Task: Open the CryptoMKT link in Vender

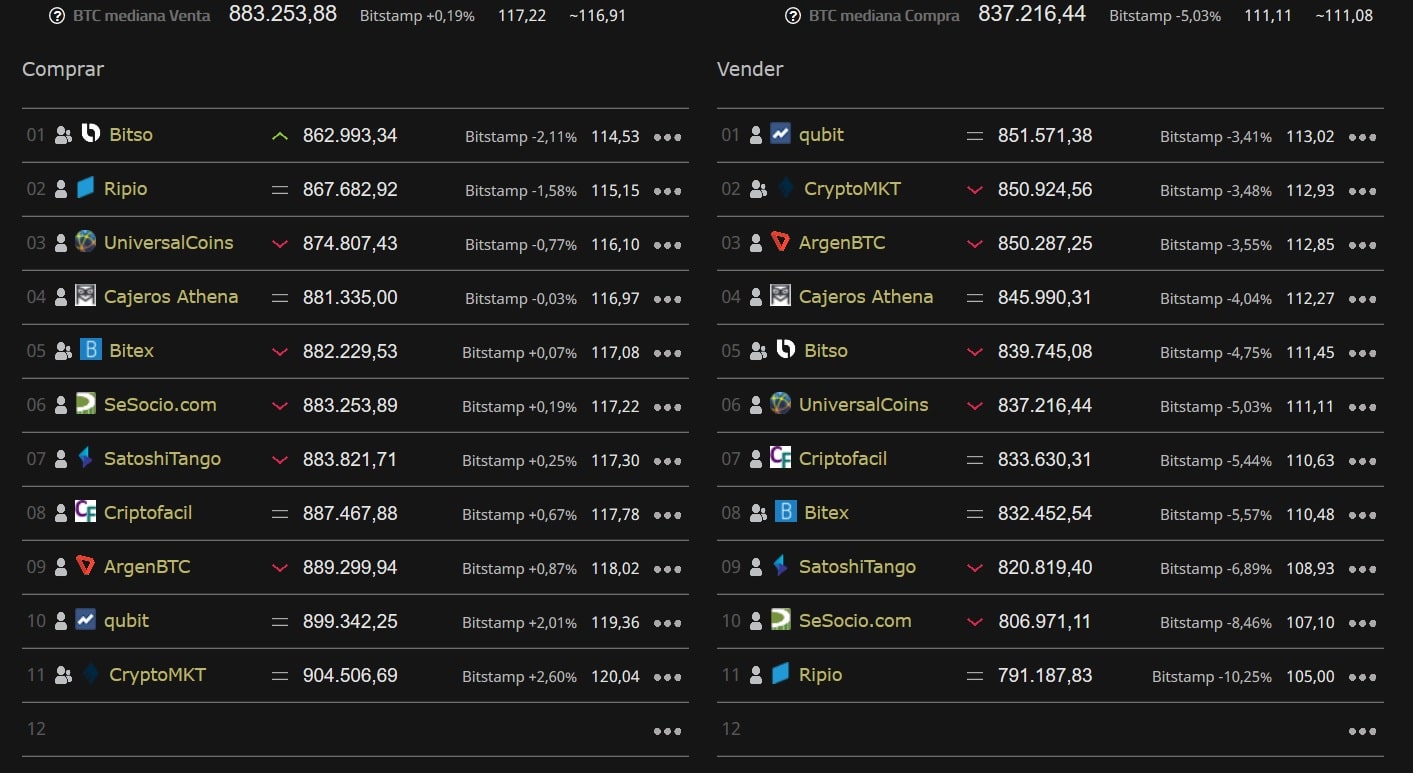Action: (x=852, y=188)
